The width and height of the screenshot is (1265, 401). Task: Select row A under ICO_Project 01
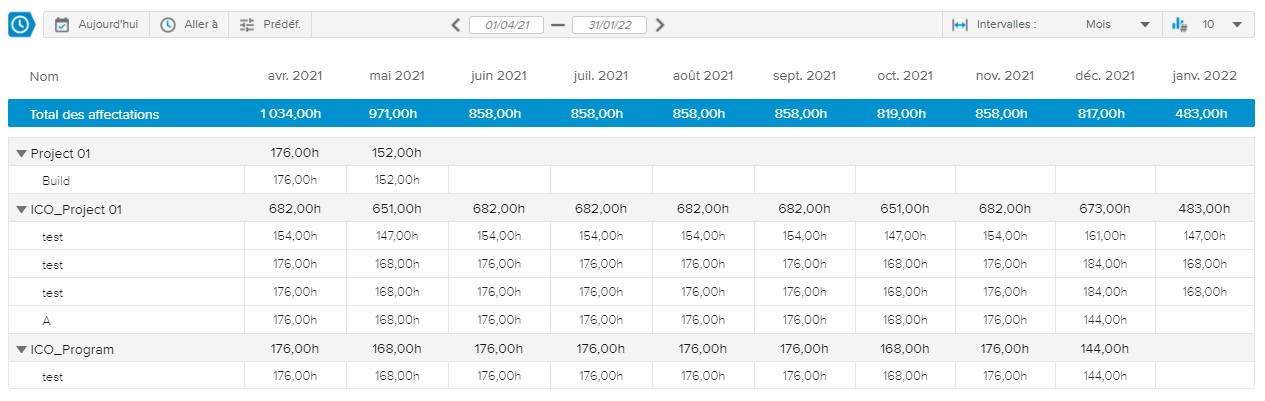47,321
